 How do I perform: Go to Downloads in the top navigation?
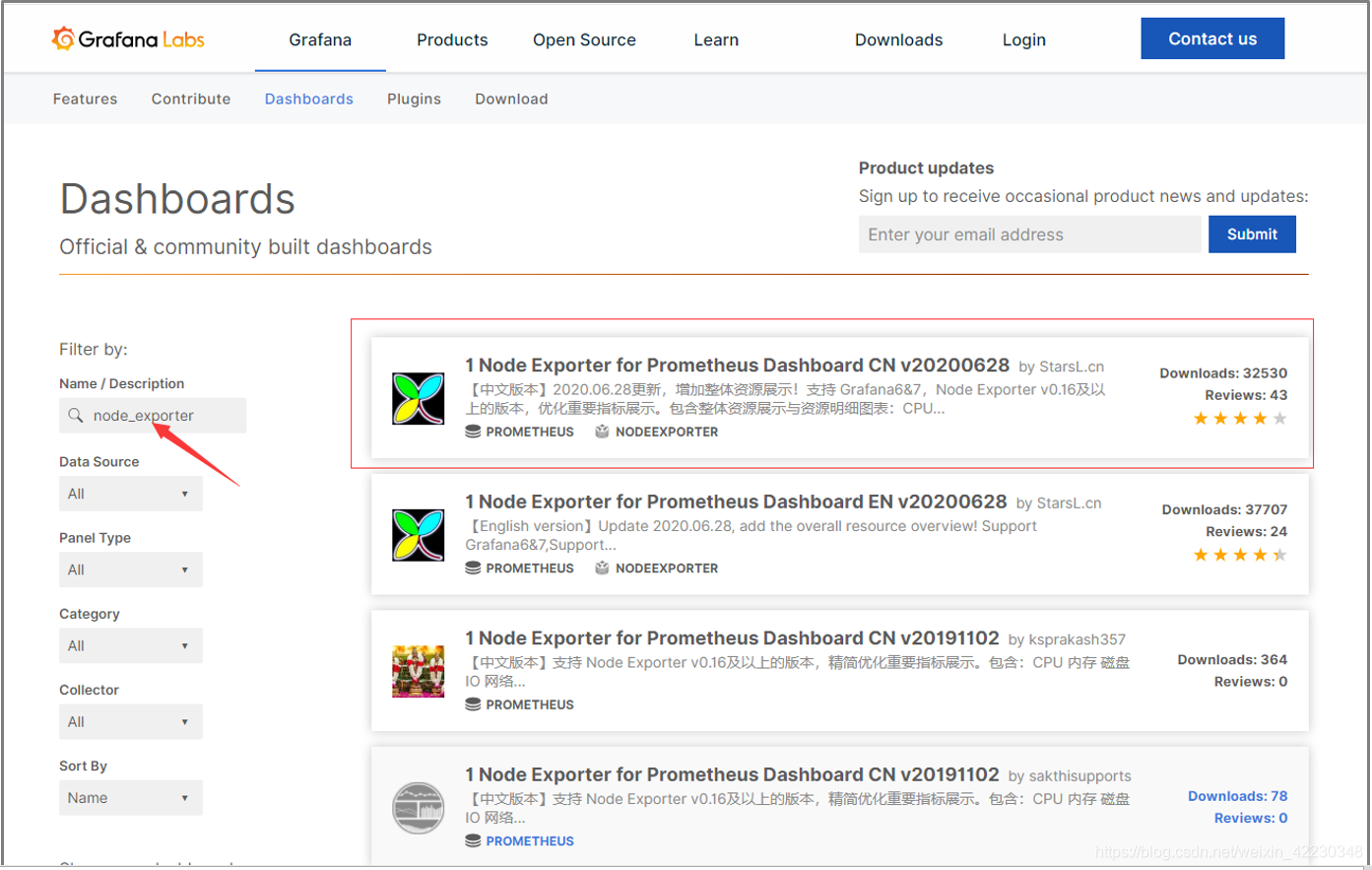coord(898,39)
